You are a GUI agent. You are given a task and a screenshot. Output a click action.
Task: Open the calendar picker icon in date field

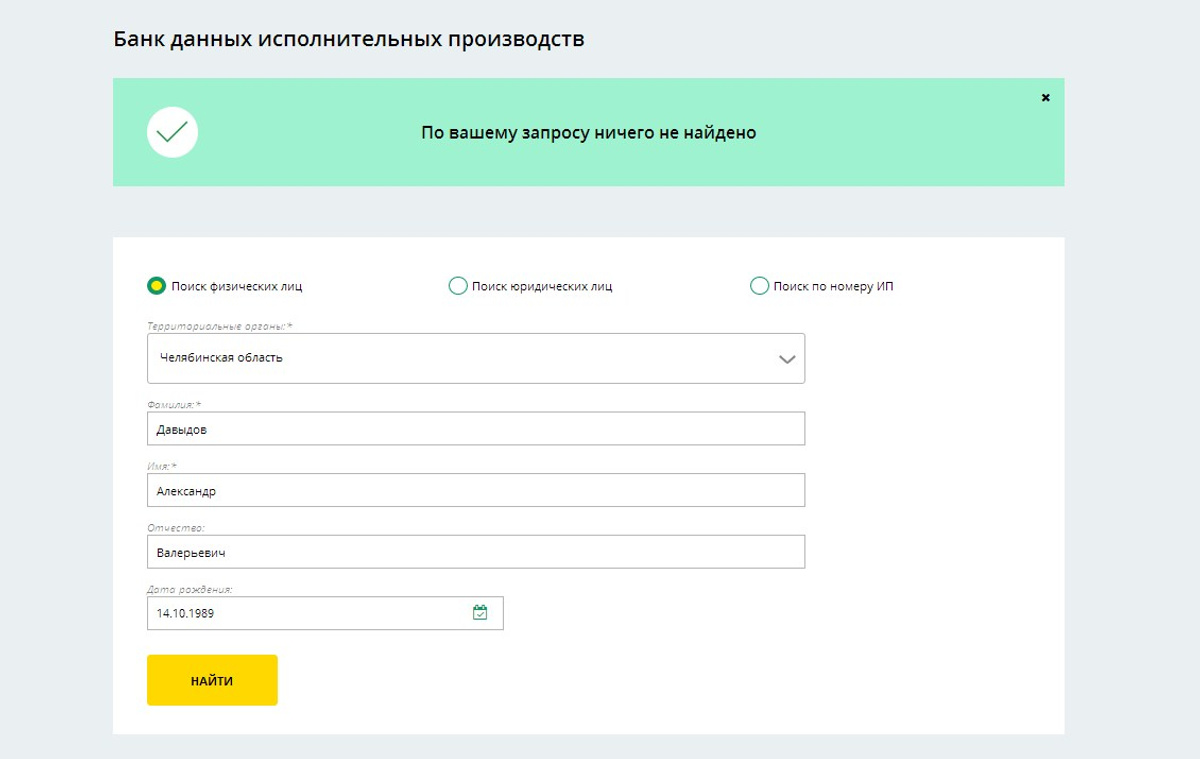click(480, 612)
